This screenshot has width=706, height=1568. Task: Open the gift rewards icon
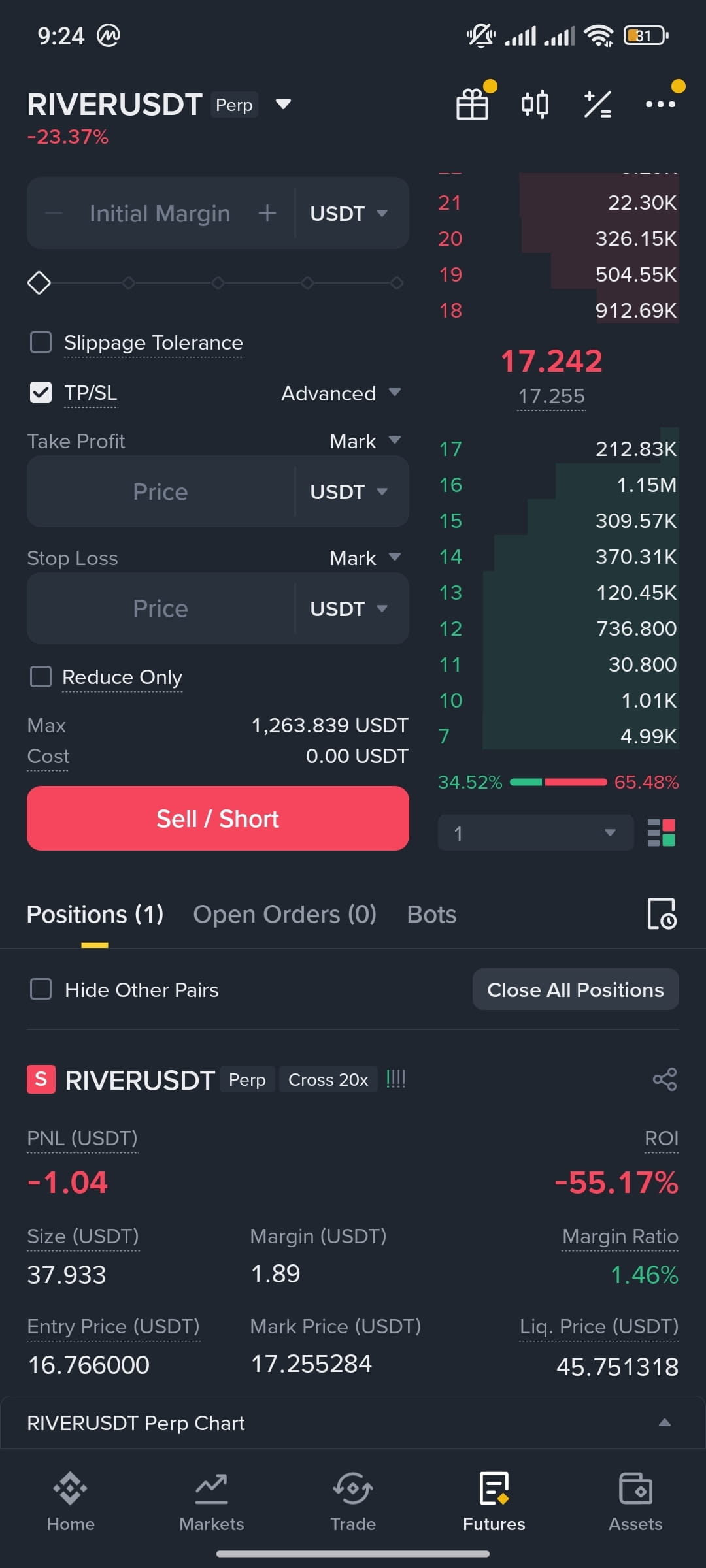pos(472,105)
